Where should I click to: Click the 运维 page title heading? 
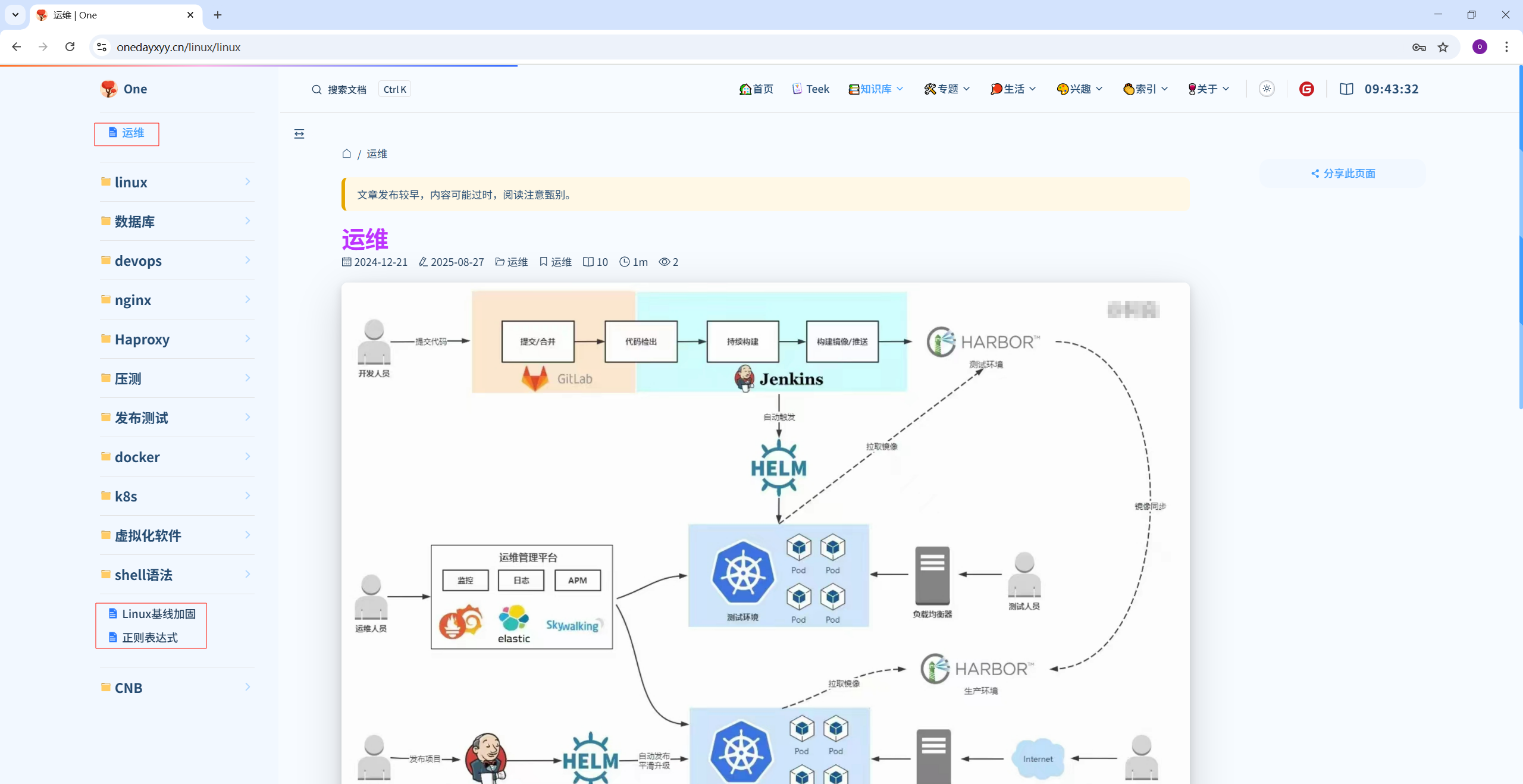(x=365, y=239)
